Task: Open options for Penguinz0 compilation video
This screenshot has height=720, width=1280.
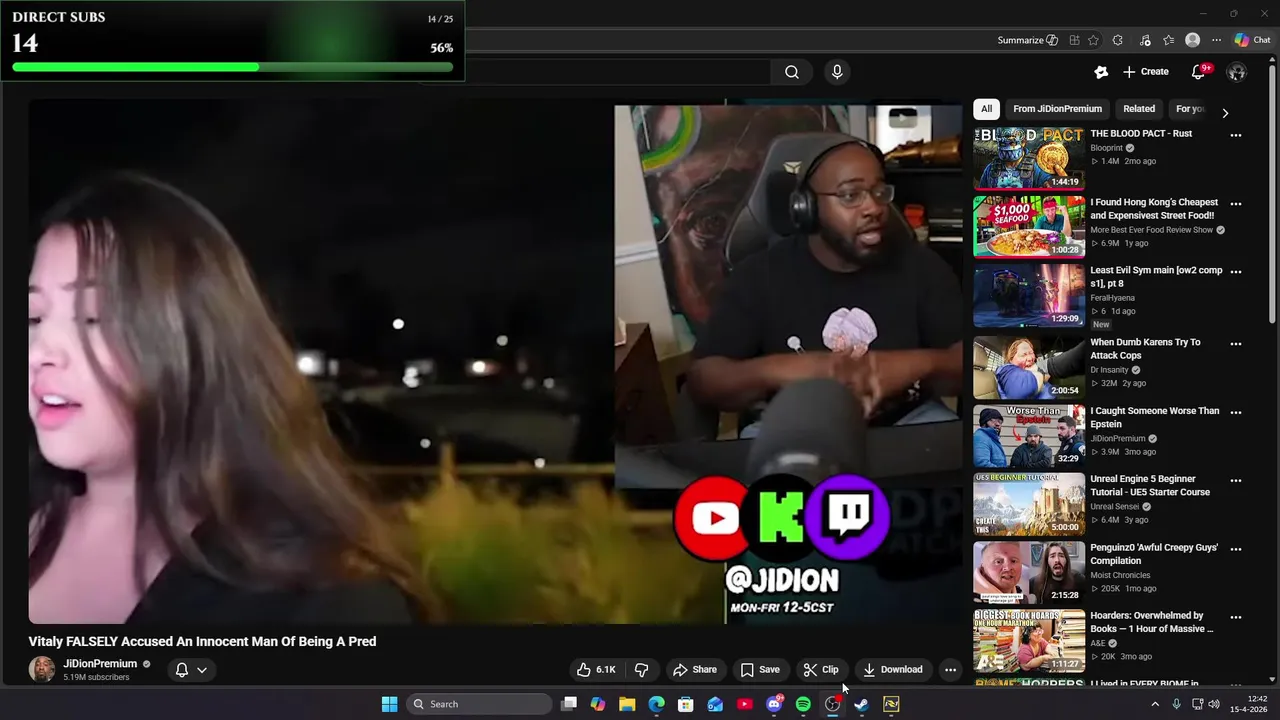Action: coord(1236,549)
